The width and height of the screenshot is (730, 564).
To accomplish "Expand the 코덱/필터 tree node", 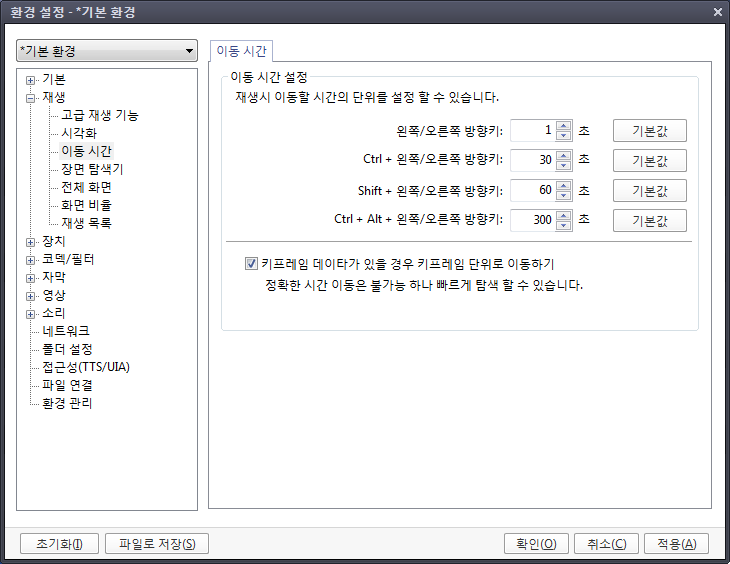I will point(31,260).
